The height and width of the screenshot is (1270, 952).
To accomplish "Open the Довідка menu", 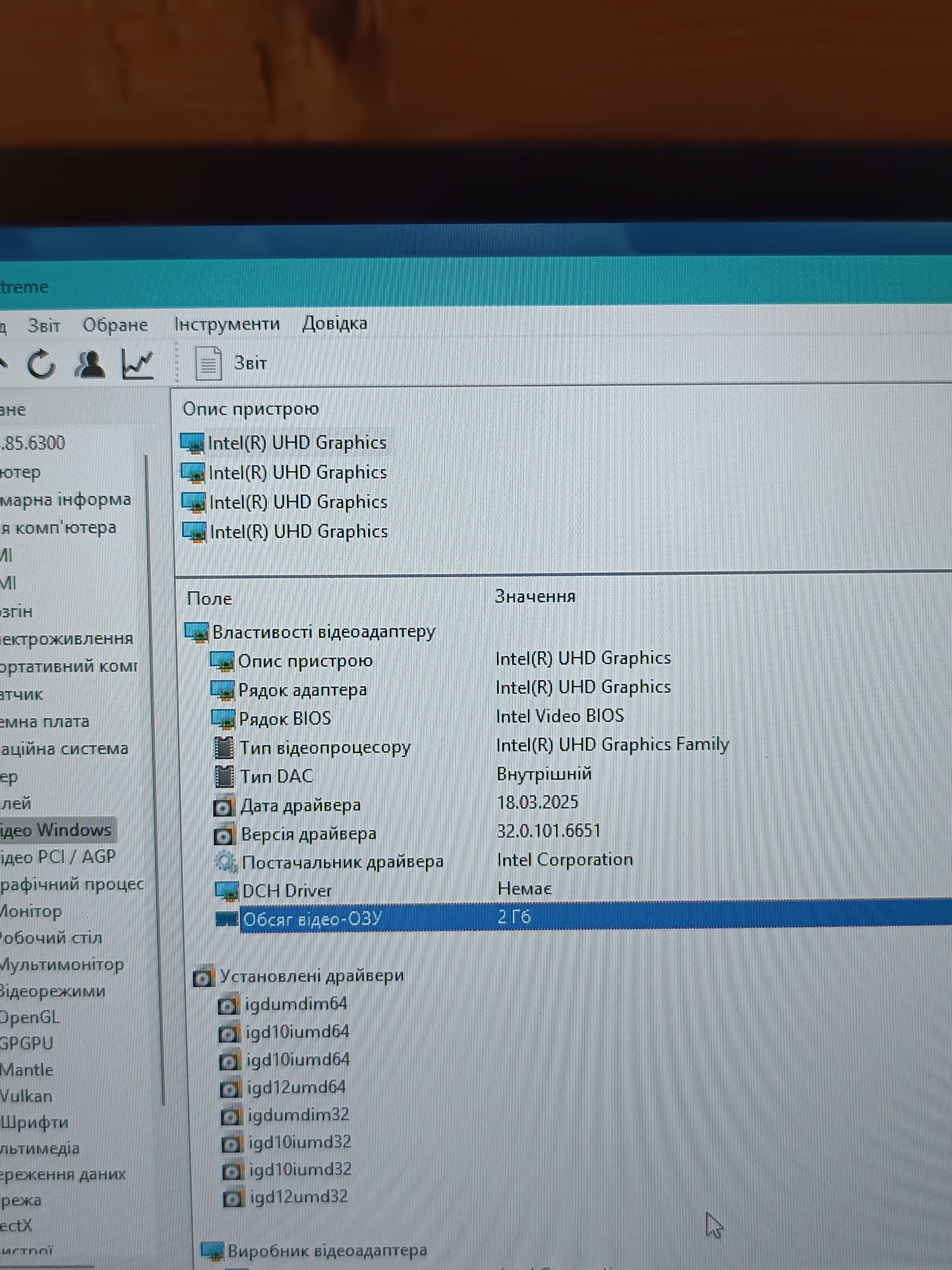I will tap(334, 323).
